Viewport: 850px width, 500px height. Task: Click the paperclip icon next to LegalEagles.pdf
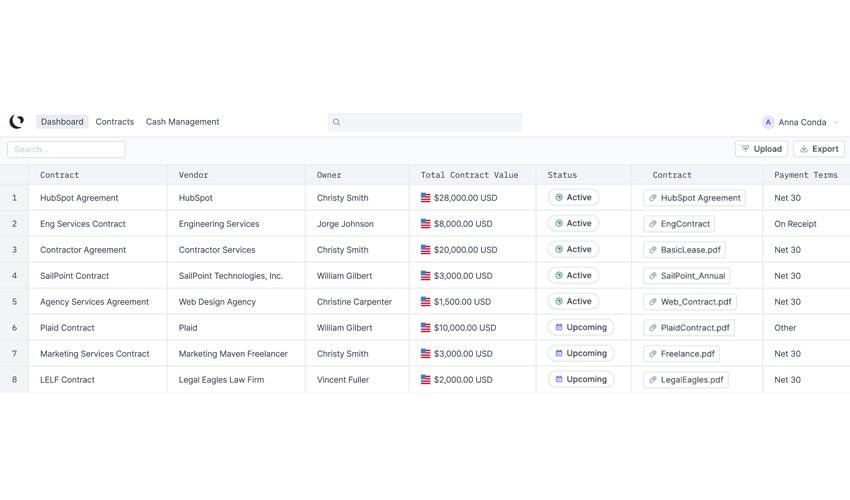pos(653,380)
